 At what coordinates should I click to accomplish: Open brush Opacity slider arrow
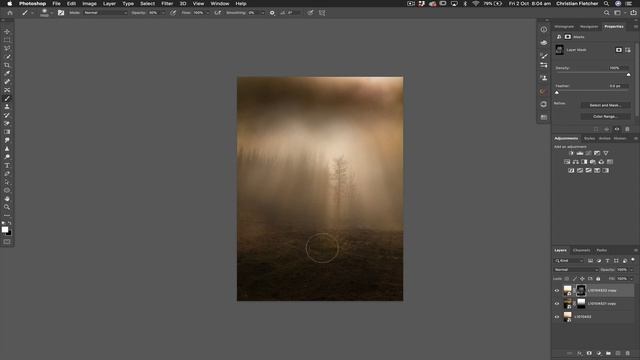click(x=163, y=13)
